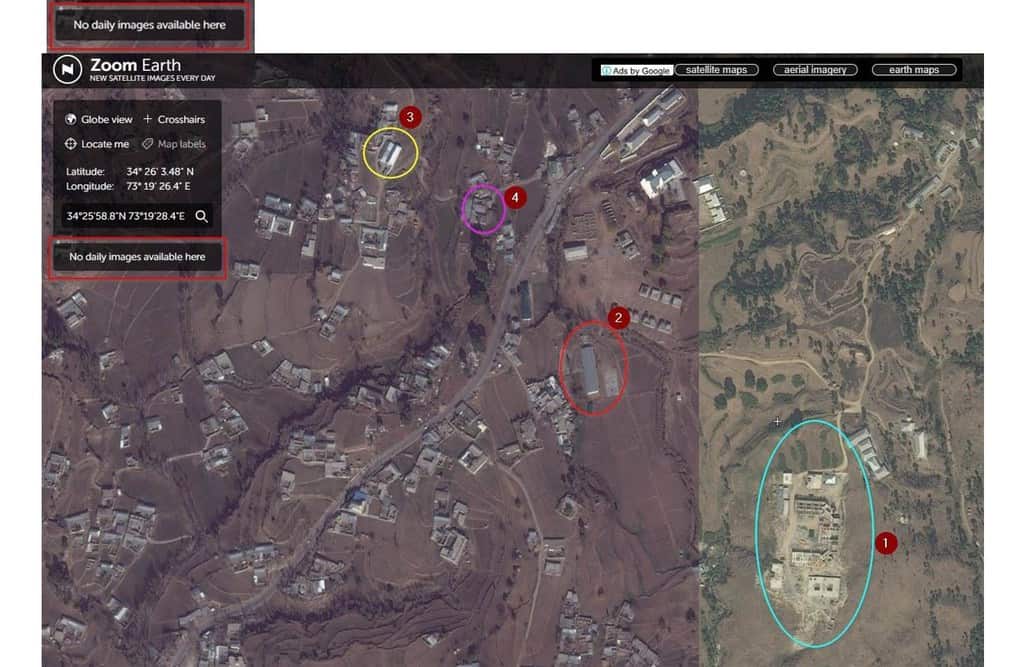Open the earth maps ad link
This screenshot has width=1024, height=667.
point(914,70)
